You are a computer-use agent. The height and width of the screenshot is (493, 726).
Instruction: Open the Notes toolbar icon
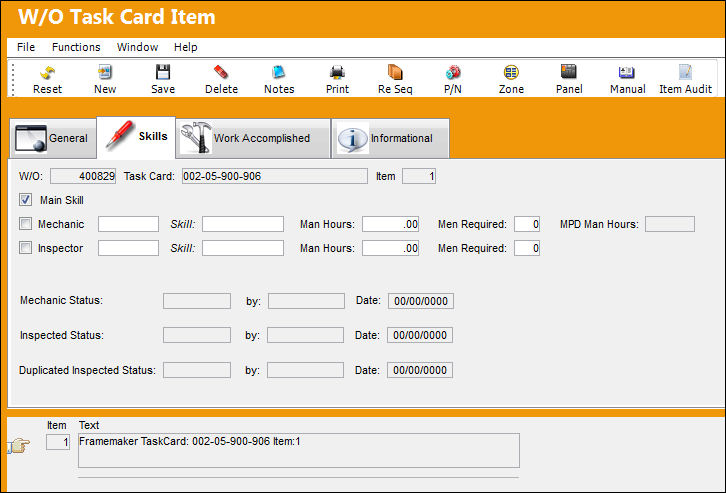click(x=279, y=79)
